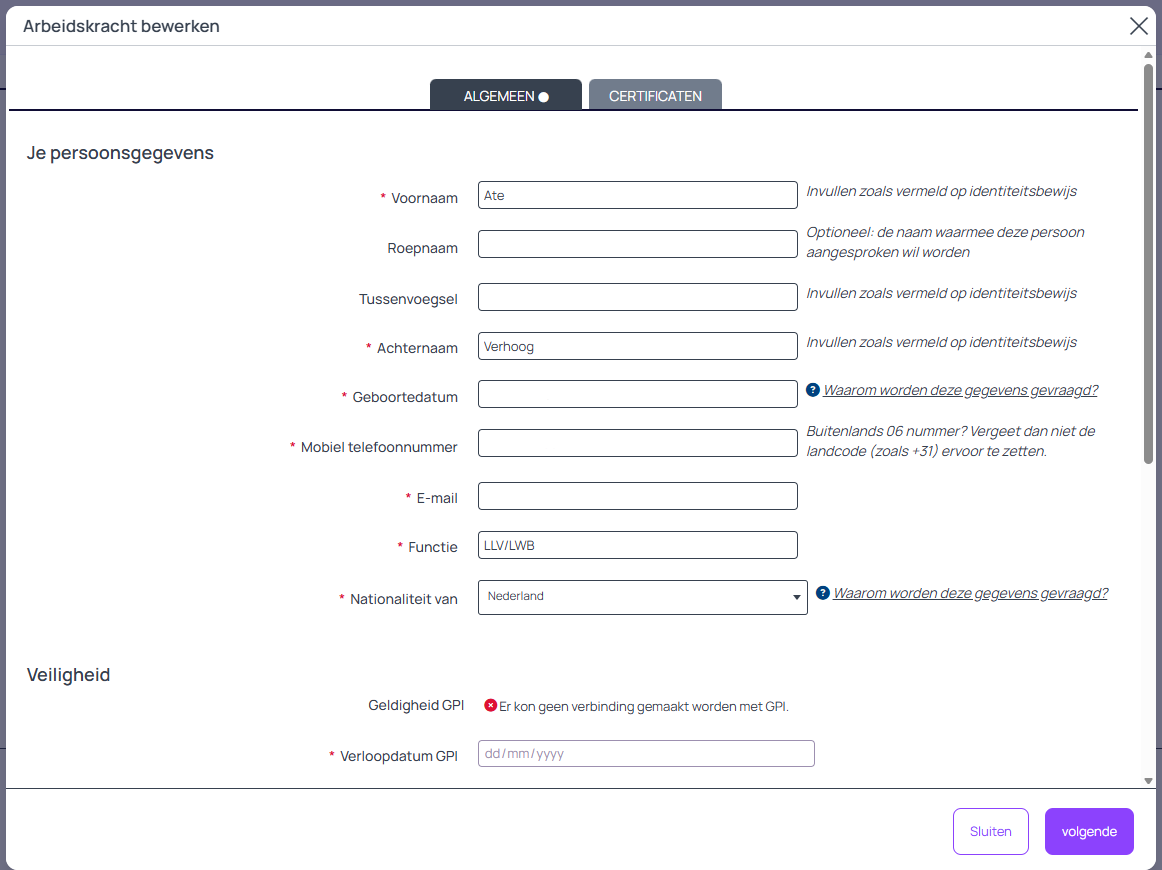Close the Arbeidskracht bewerken dialog with X
1162x870 pixels.
click(x=1138, y=26)
